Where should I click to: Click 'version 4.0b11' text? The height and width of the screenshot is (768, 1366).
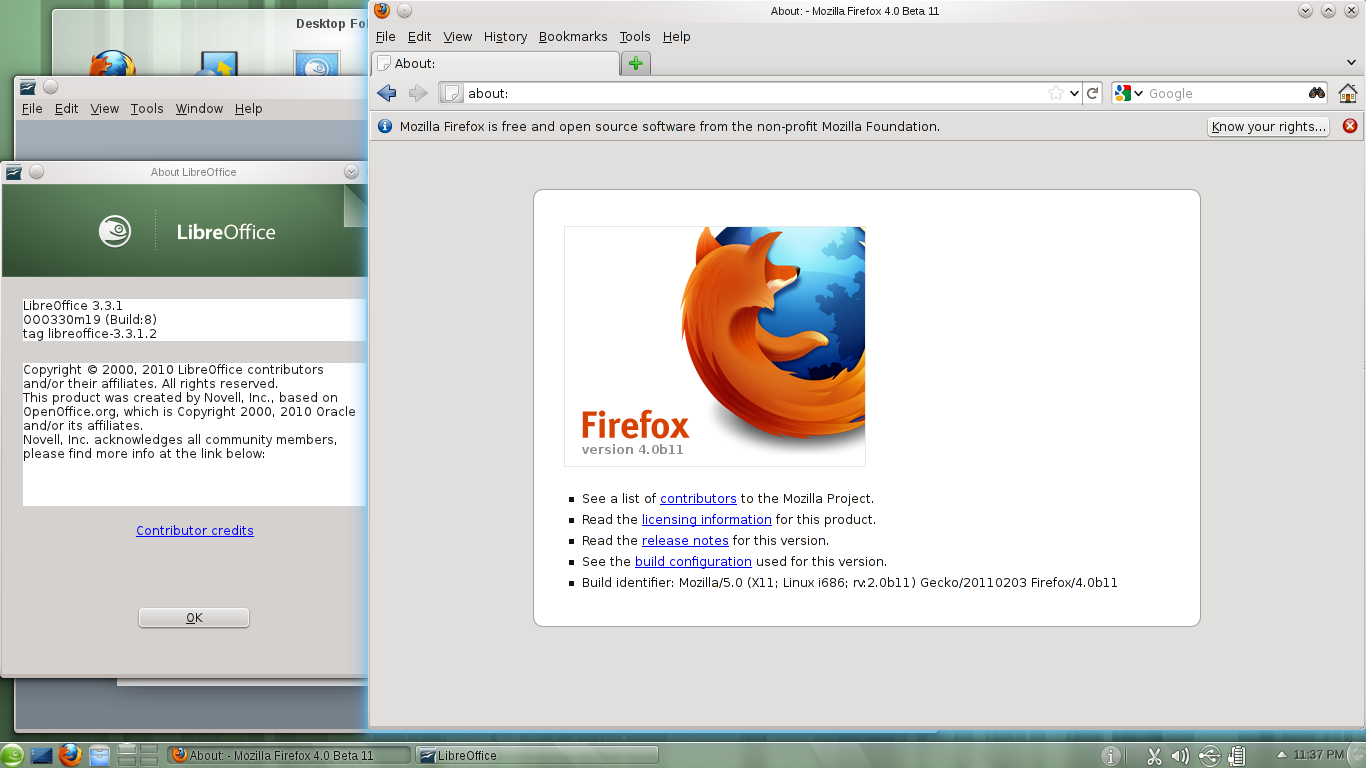(x=632, y=450)
